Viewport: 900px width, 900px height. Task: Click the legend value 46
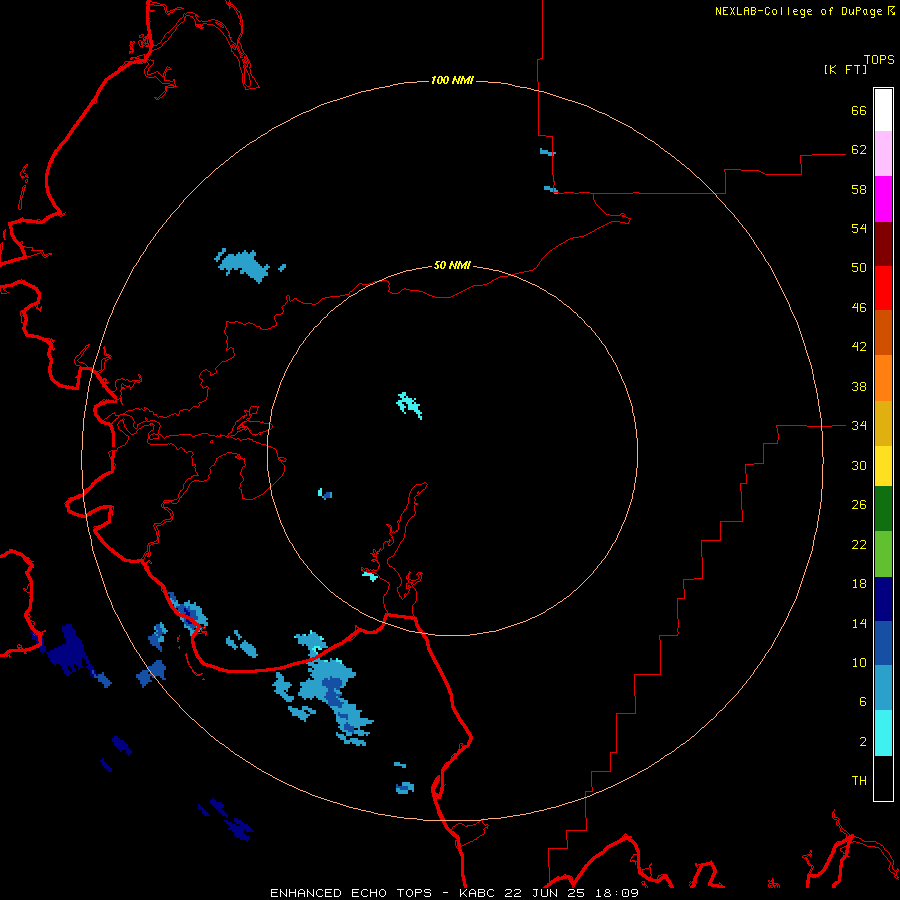[859, 308]
